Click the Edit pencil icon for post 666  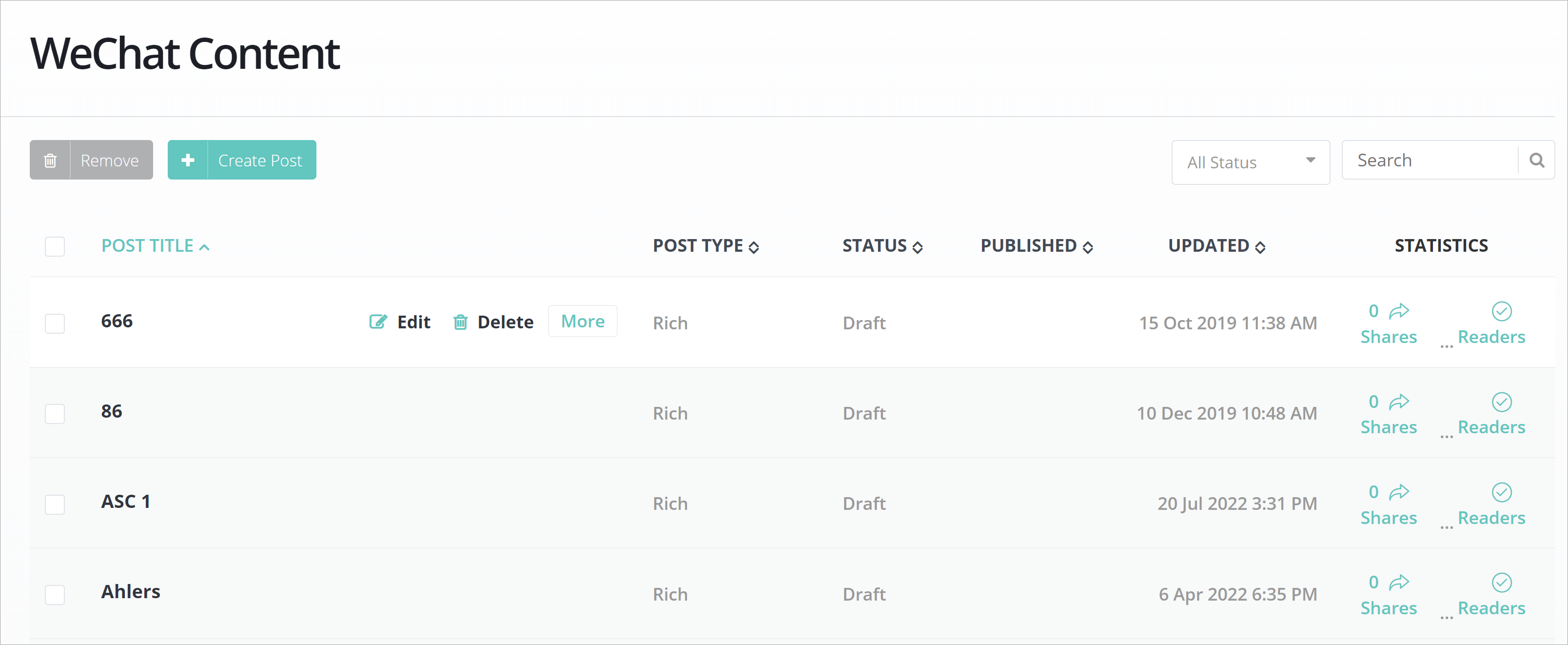point(377,322)
